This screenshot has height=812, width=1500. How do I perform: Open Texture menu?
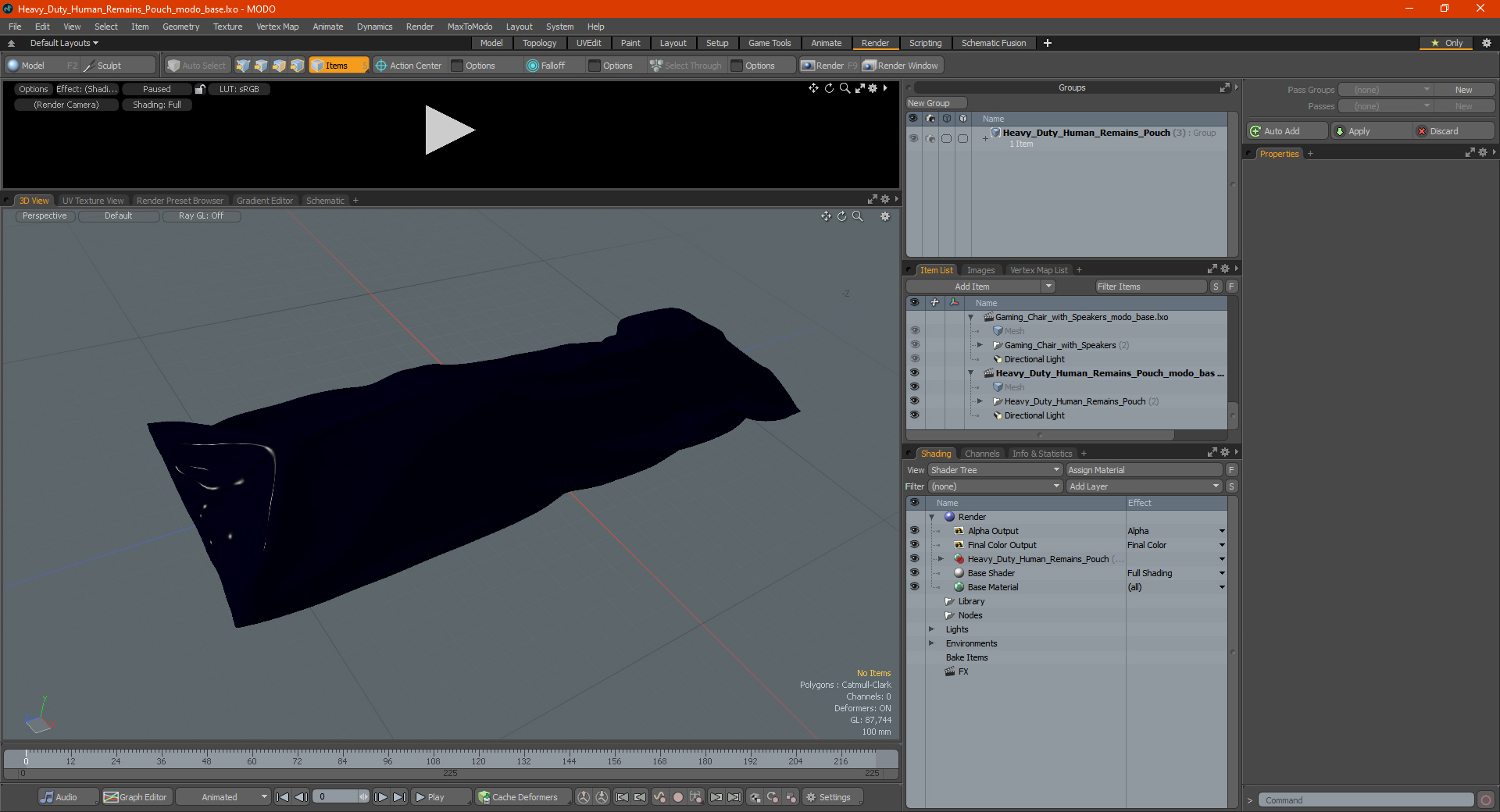click(227, 27)
